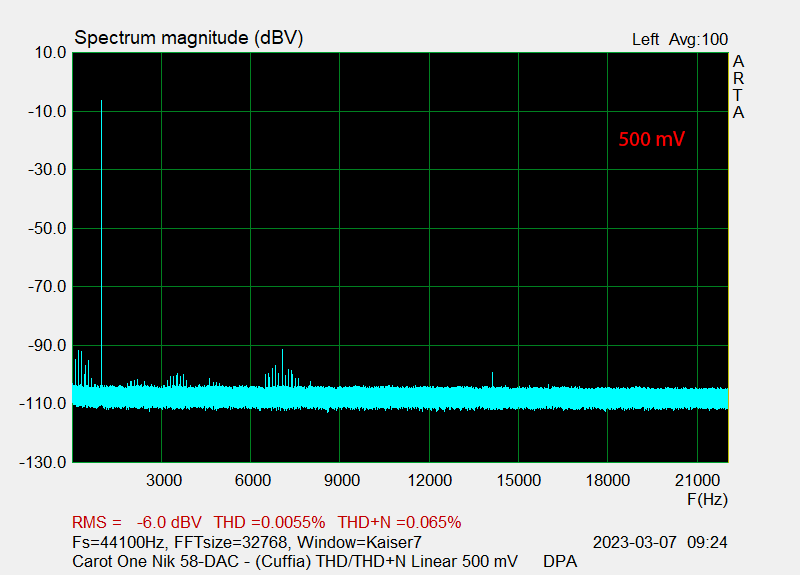Click the small spike near 14000 Hz
This screenshot has height=575, width=800.
[492, 380]
